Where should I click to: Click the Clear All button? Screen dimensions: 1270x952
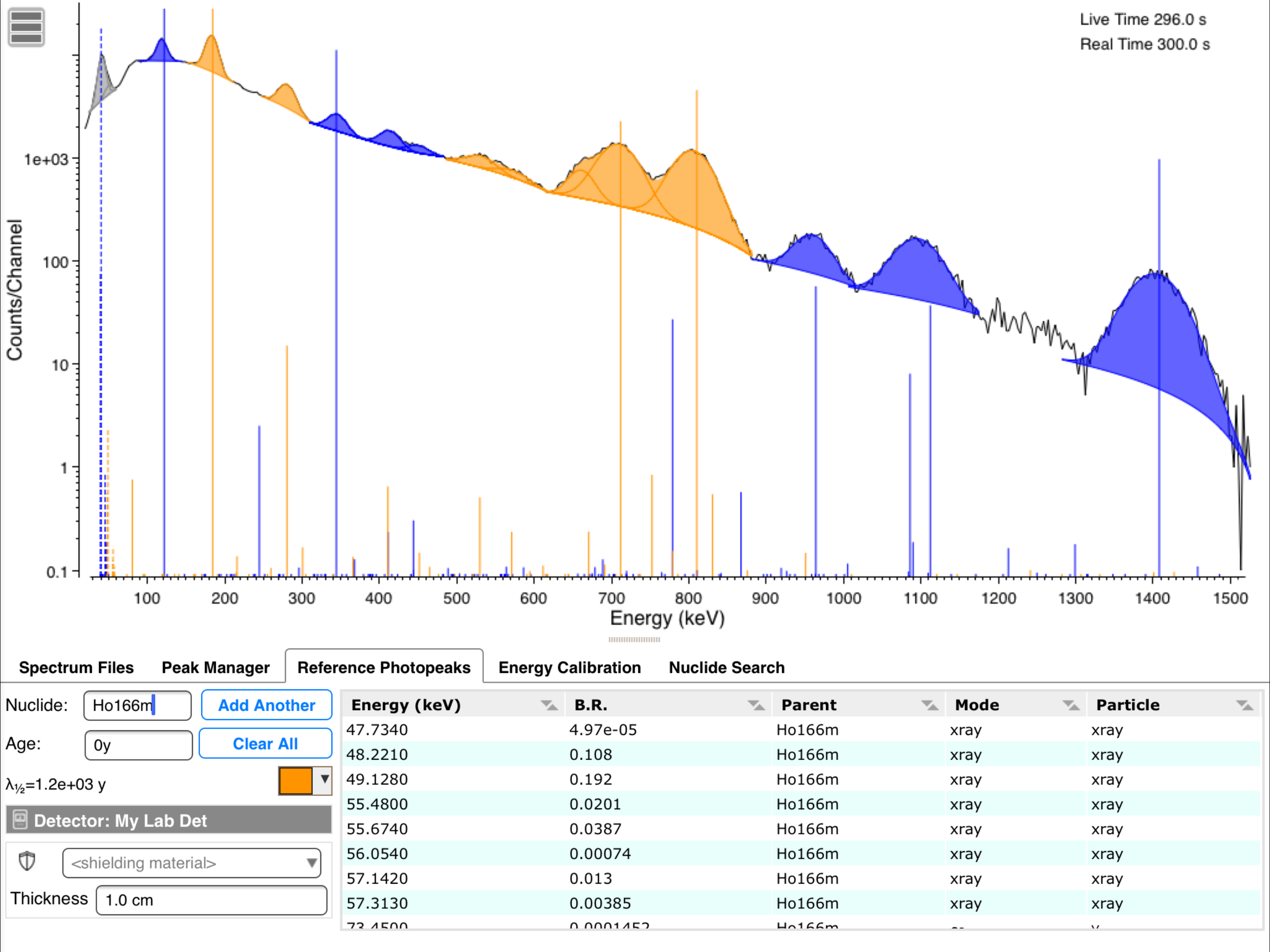[265, 744]
